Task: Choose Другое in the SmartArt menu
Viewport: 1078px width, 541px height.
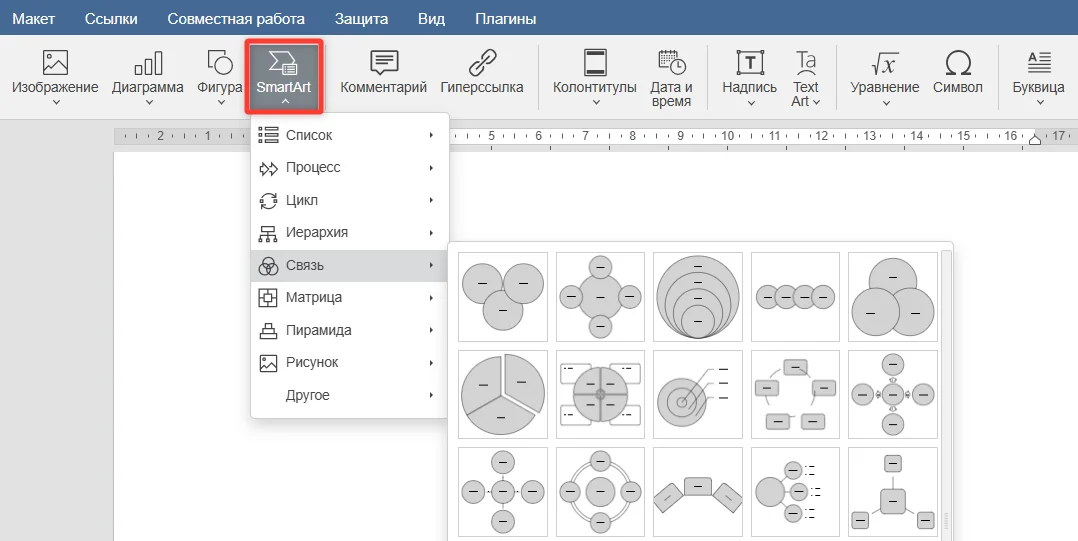Action: click(349, 395)
